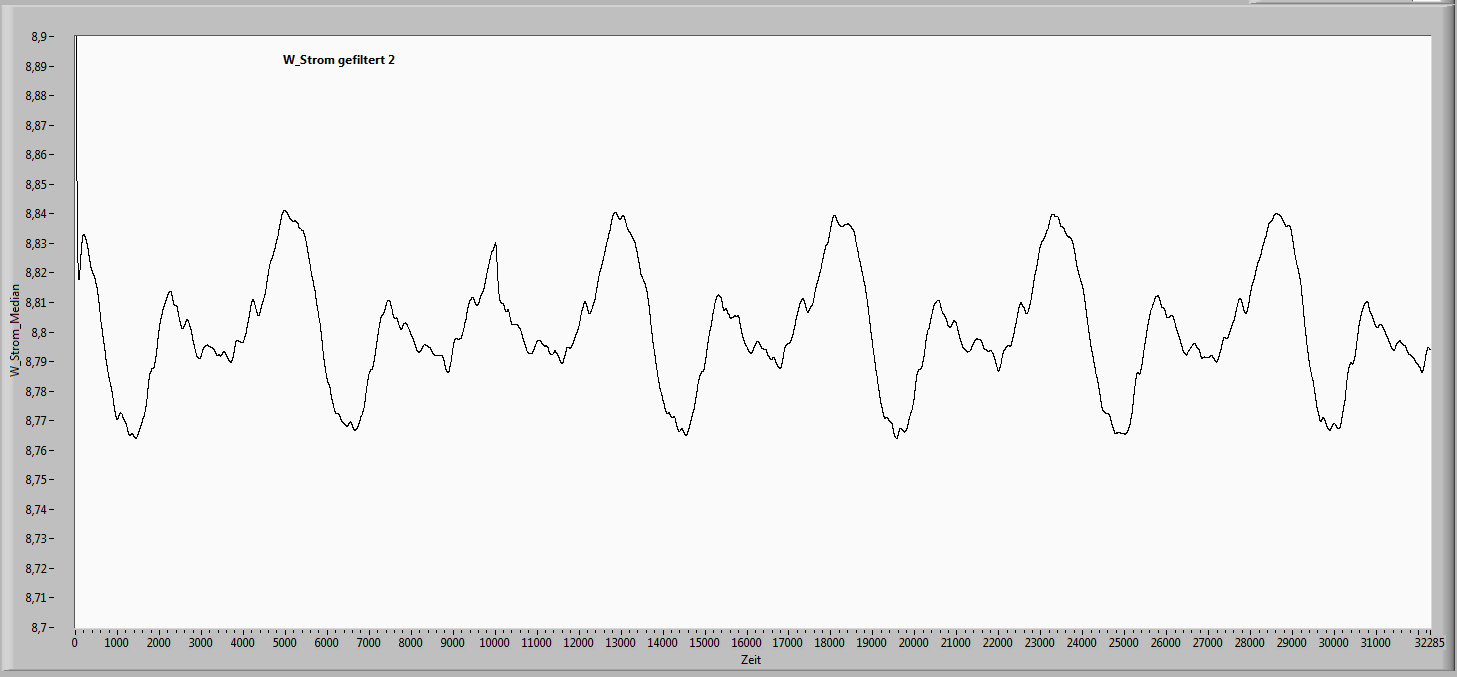Click X-axis tick label 19000
Screen dimensions: 1457x677
click(x=873, y=643)
